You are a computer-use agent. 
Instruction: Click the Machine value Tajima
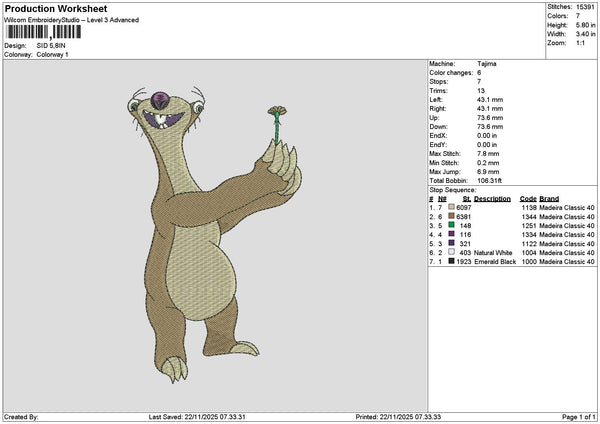pyautogui.click(x=487, y=64)
